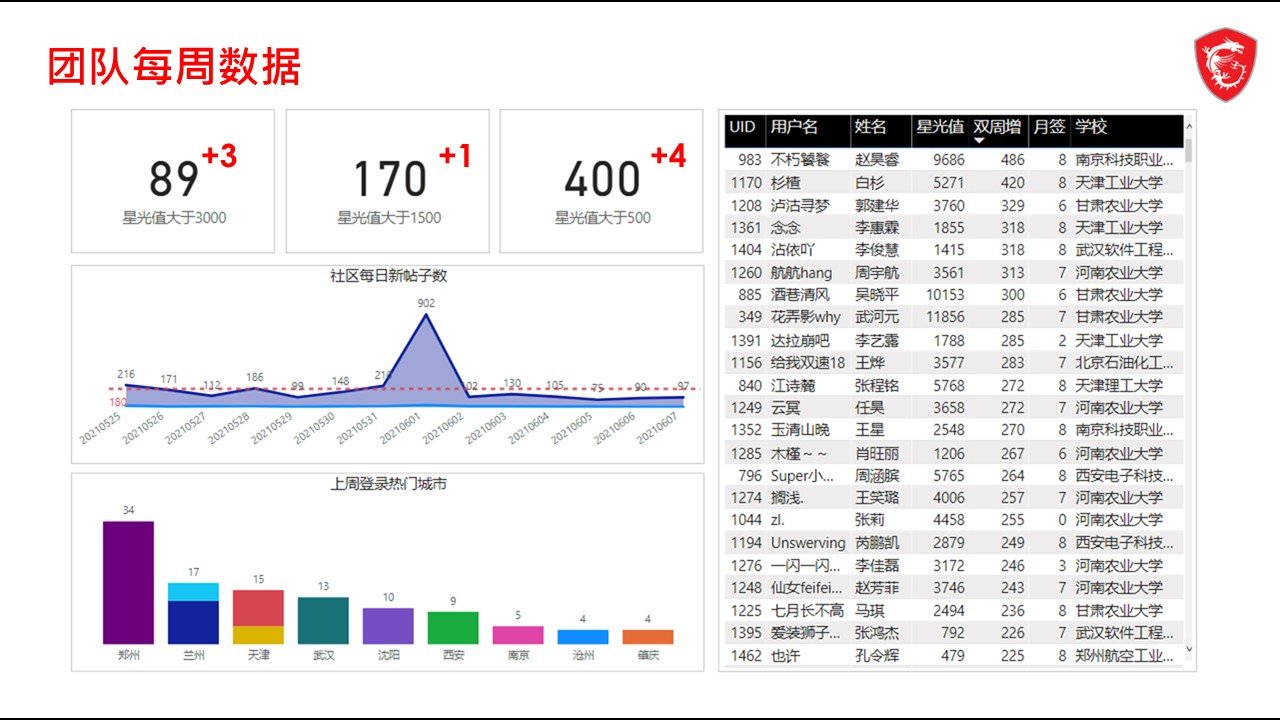The image size is (1280, 720).
Task: Click the name cell 赵昊睿
Action: [877, 160]
